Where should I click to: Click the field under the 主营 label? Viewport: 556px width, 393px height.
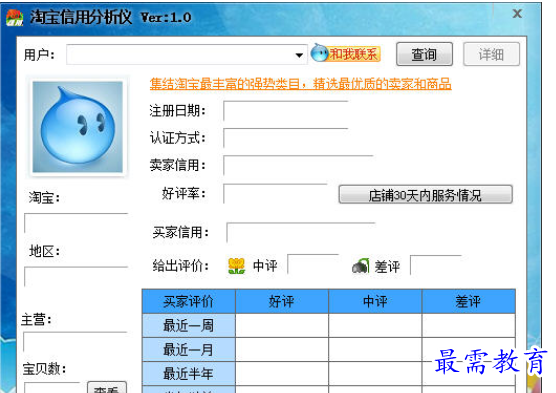(x=75, y=342)
